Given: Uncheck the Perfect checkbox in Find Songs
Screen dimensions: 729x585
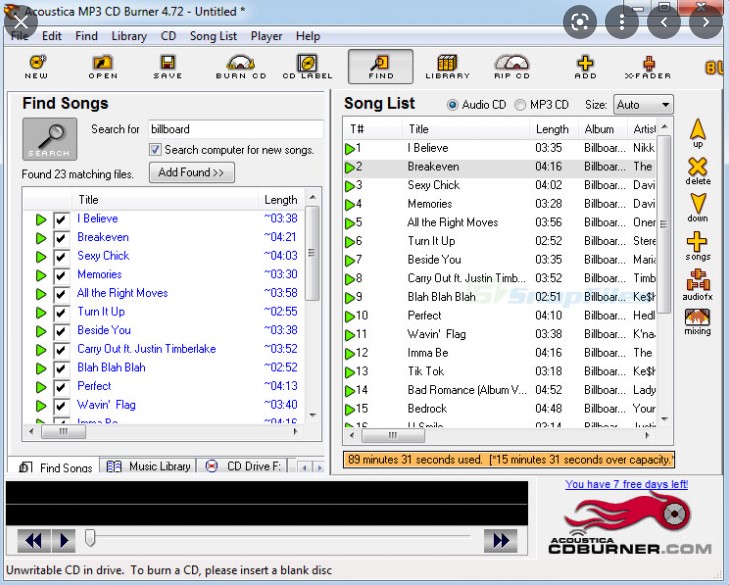Looking at the screenshot, I should tap(61, 387).
